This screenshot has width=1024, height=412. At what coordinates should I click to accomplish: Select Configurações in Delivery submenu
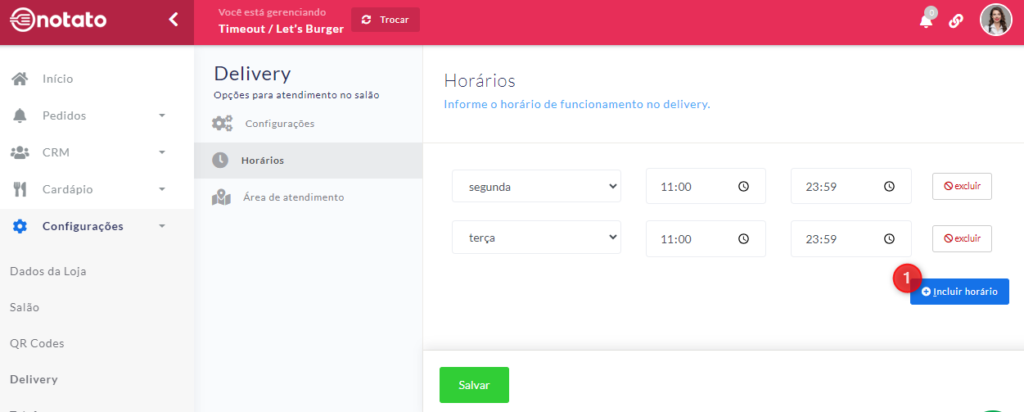coord(279,124)
